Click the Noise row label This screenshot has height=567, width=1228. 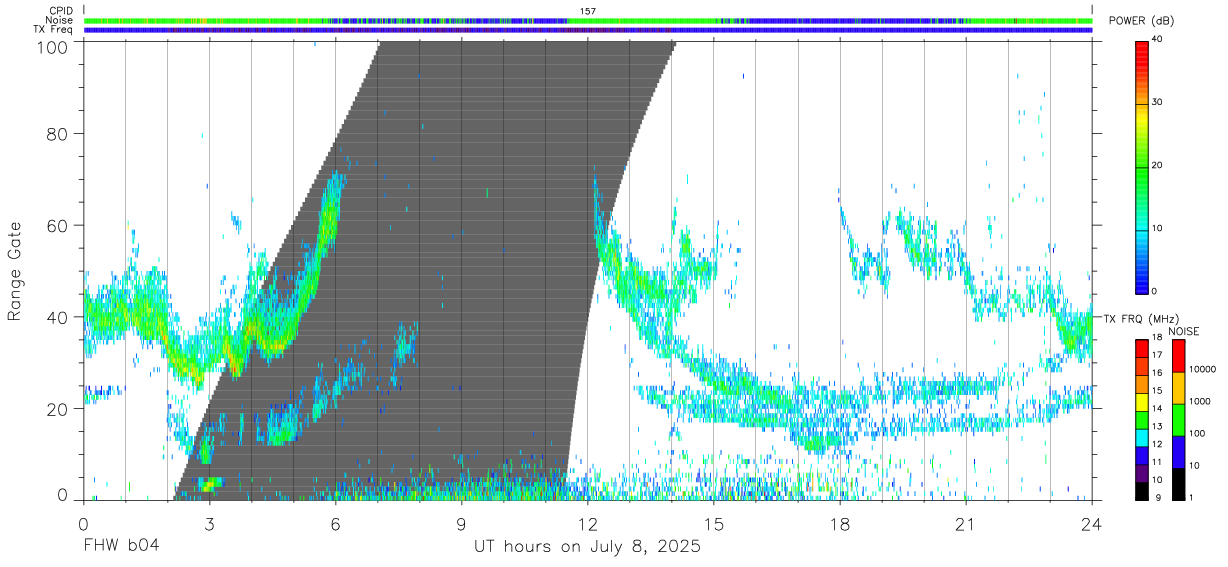59,20
